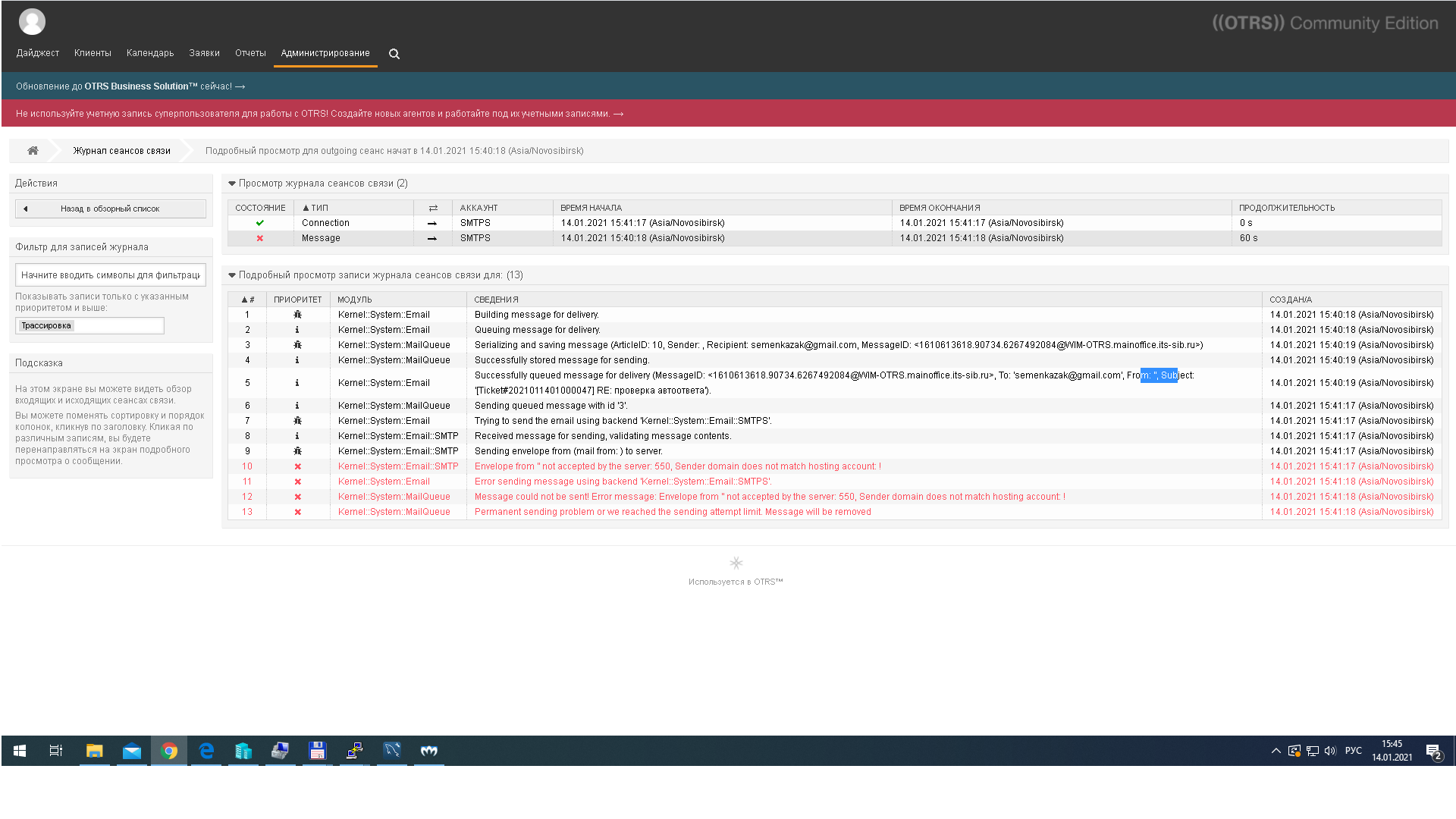Go to home breadcrumb icon
Image resolution: width=1456 pixels, height=819 pixels.
[33, 151]
